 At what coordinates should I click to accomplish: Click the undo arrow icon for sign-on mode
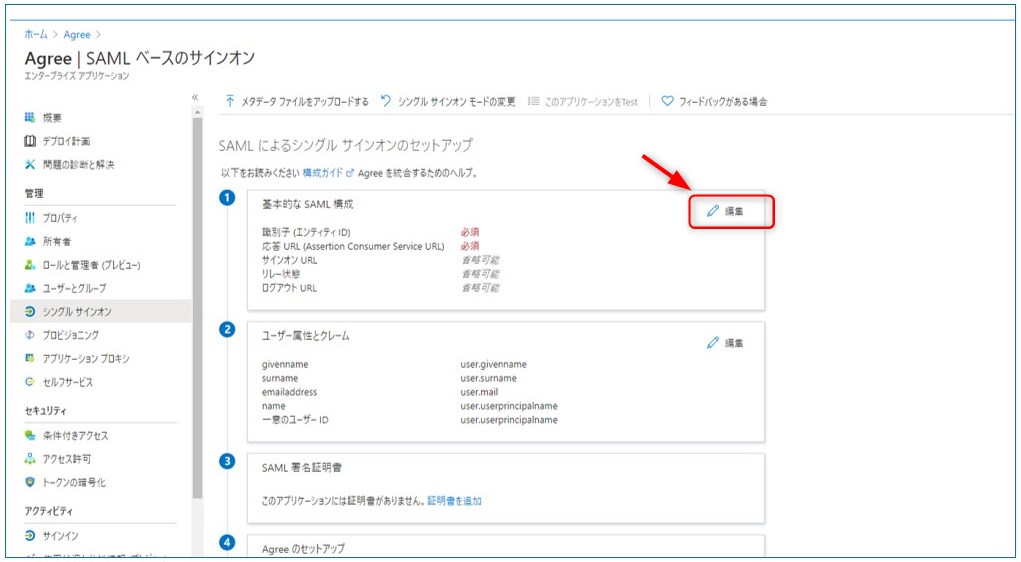386,101
